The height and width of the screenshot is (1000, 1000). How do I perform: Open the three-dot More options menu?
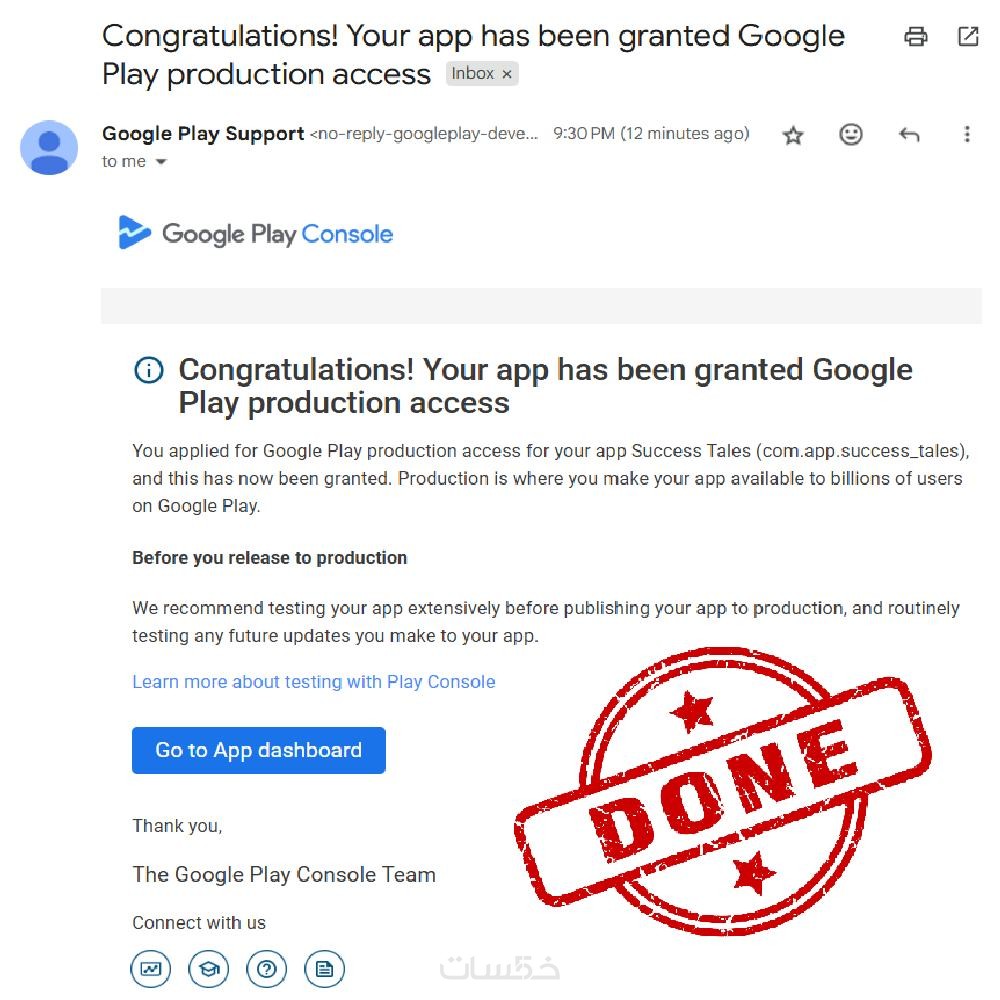966,134
